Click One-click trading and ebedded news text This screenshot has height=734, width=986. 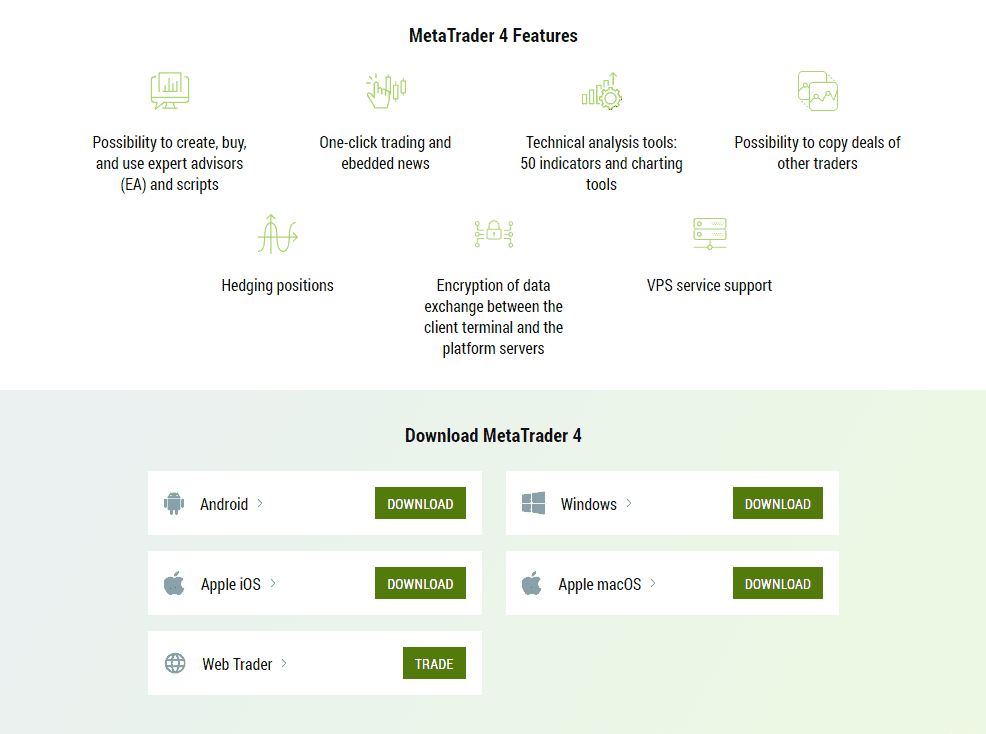coord(385,153)
